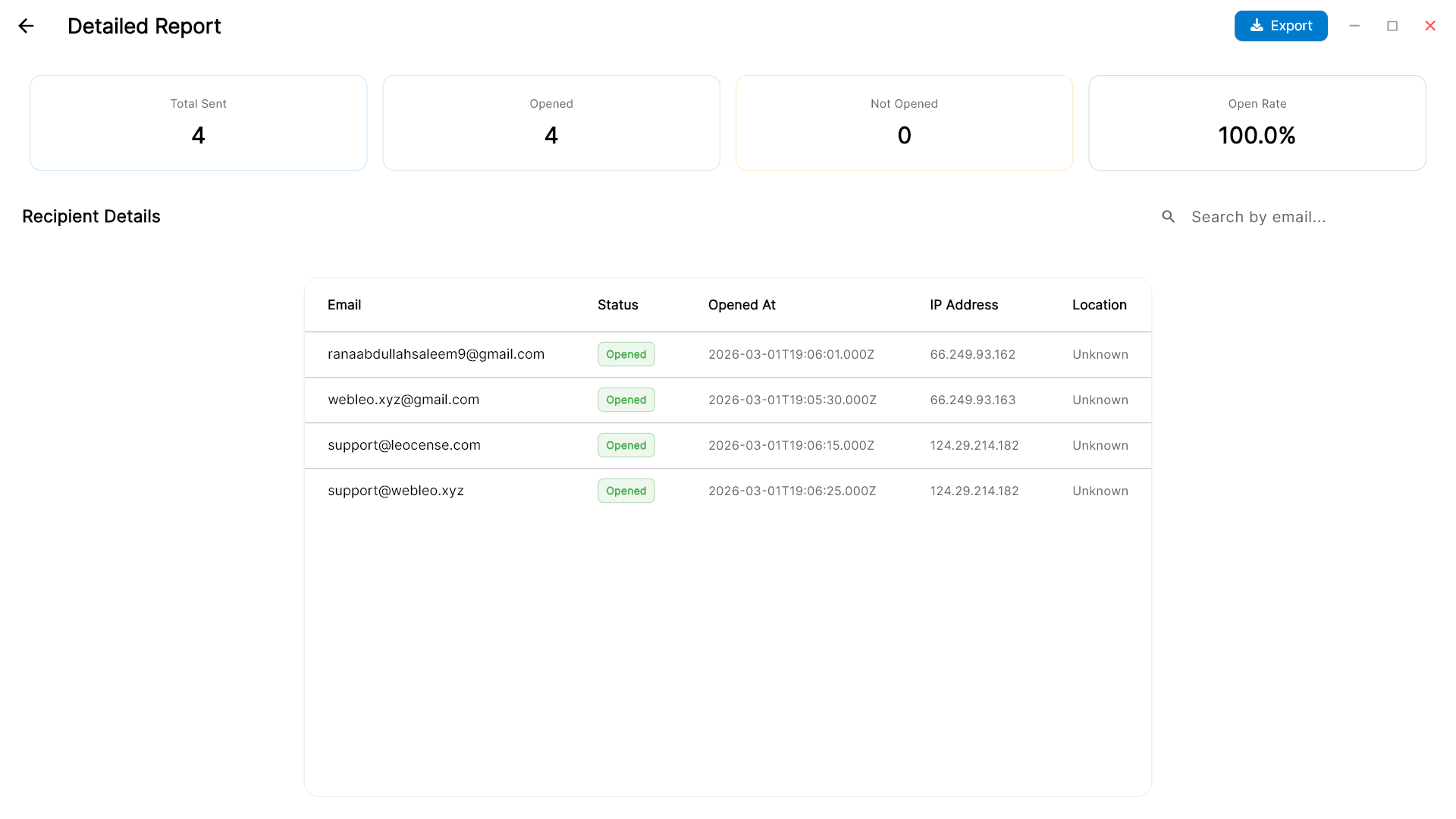Viewport: 1456px width, 819px height.
Task: Click timestamp 2026-03-01T19:06:15.000Z
Action: pos(791,445)
